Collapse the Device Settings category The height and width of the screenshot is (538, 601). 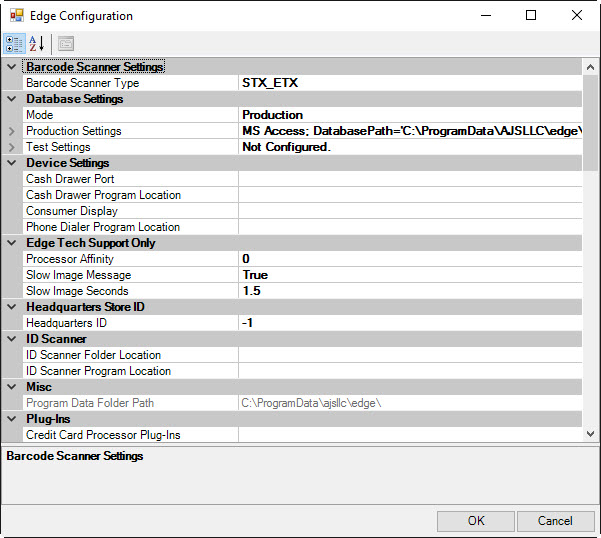[12, 163]
